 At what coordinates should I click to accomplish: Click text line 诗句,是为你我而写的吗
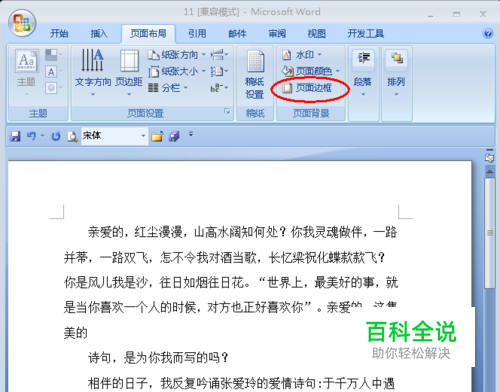tap(158, 358)
